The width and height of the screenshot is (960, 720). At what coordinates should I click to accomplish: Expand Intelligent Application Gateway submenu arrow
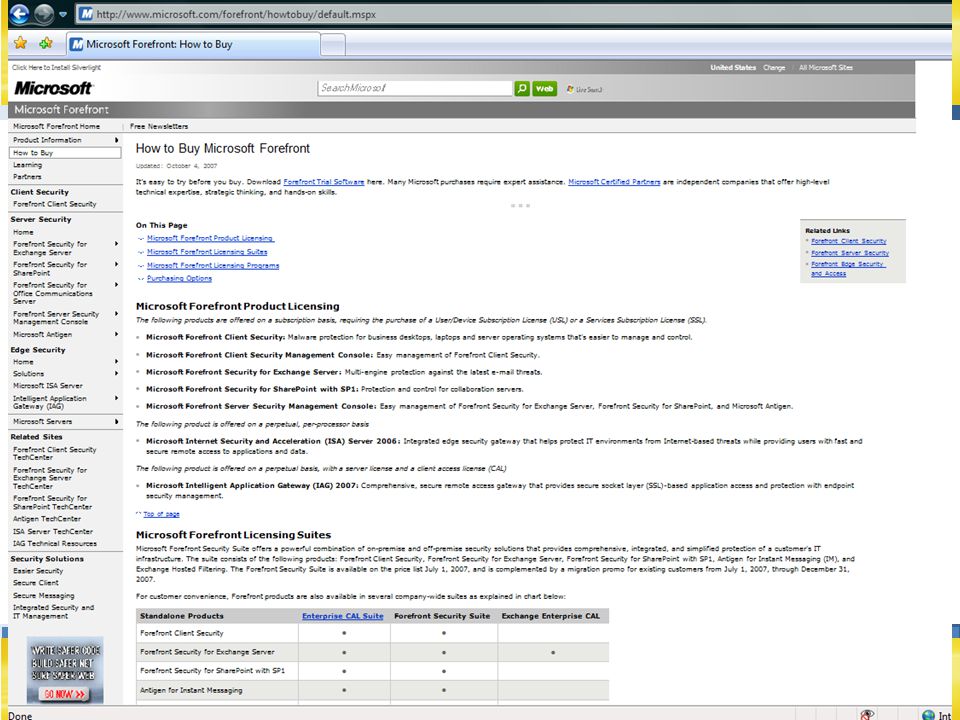[x=116, y=398]
